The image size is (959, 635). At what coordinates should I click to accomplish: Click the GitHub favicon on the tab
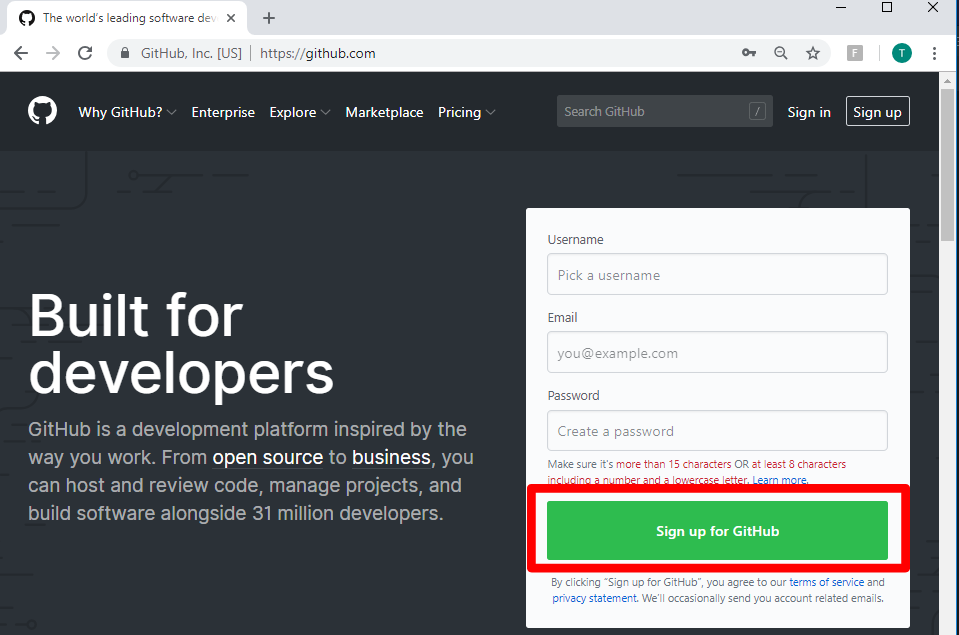click(x=27, y=18)
